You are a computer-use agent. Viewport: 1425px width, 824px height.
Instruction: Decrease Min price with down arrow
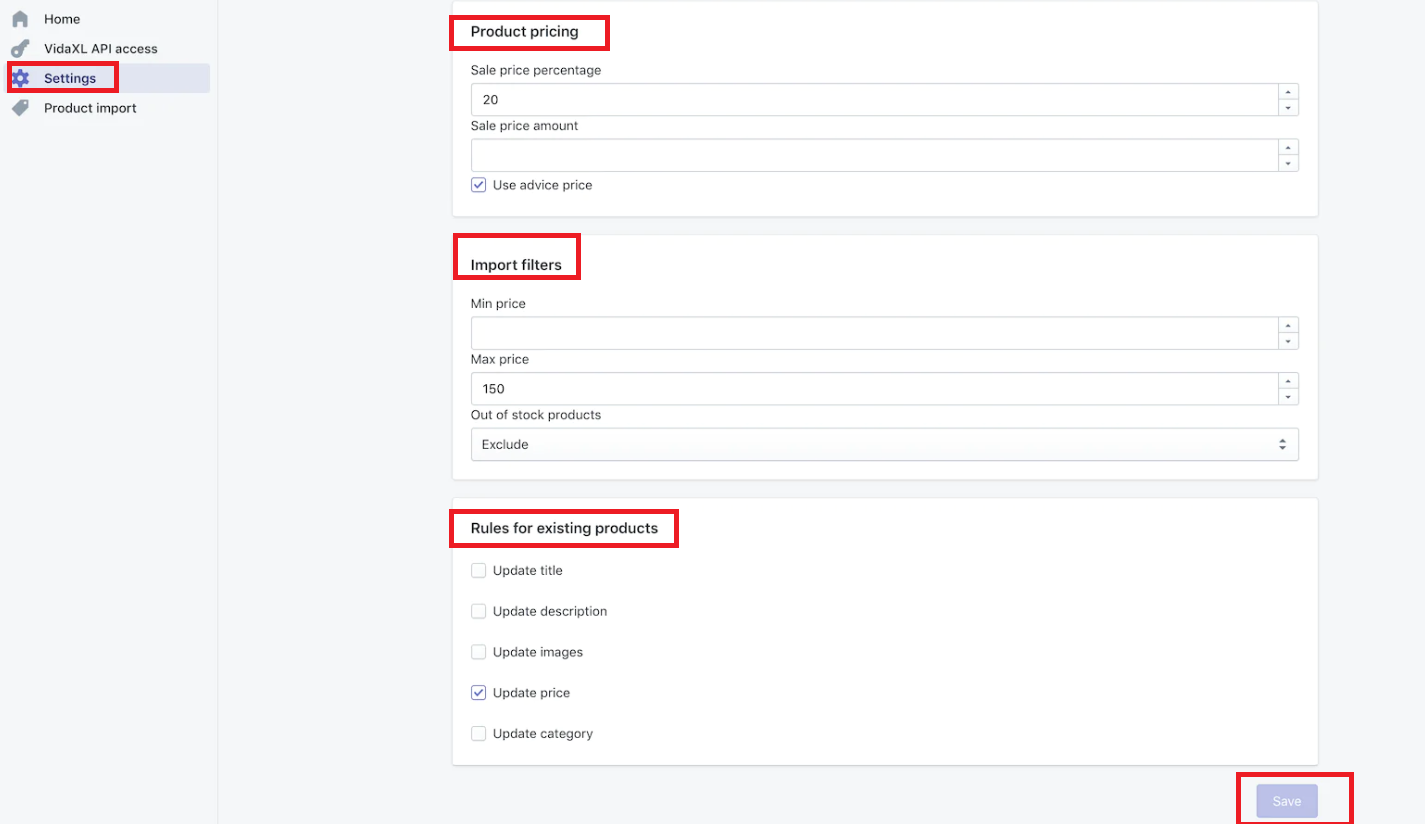tap(1288, 341)
